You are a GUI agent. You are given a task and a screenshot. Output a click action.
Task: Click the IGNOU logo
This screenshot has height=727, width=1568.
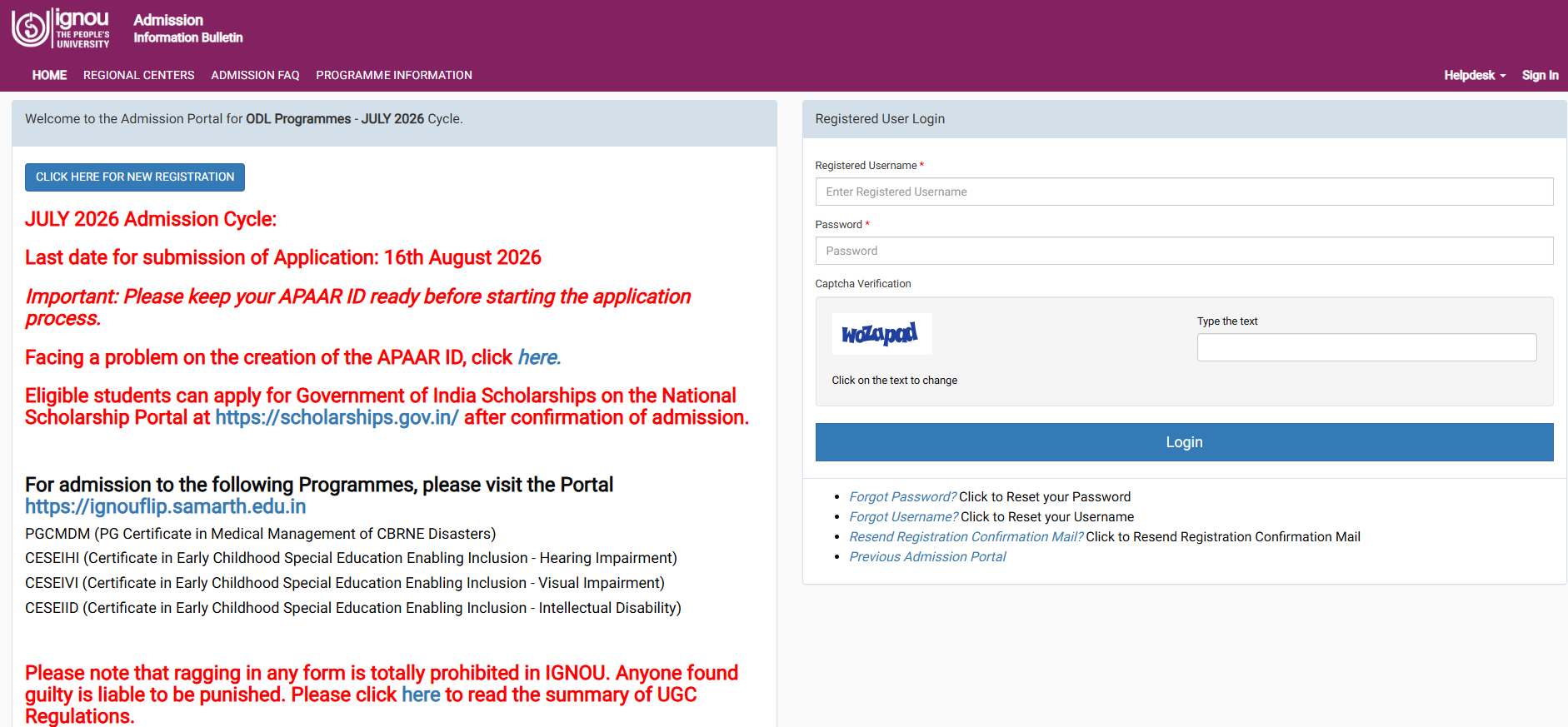coord(60,28)
